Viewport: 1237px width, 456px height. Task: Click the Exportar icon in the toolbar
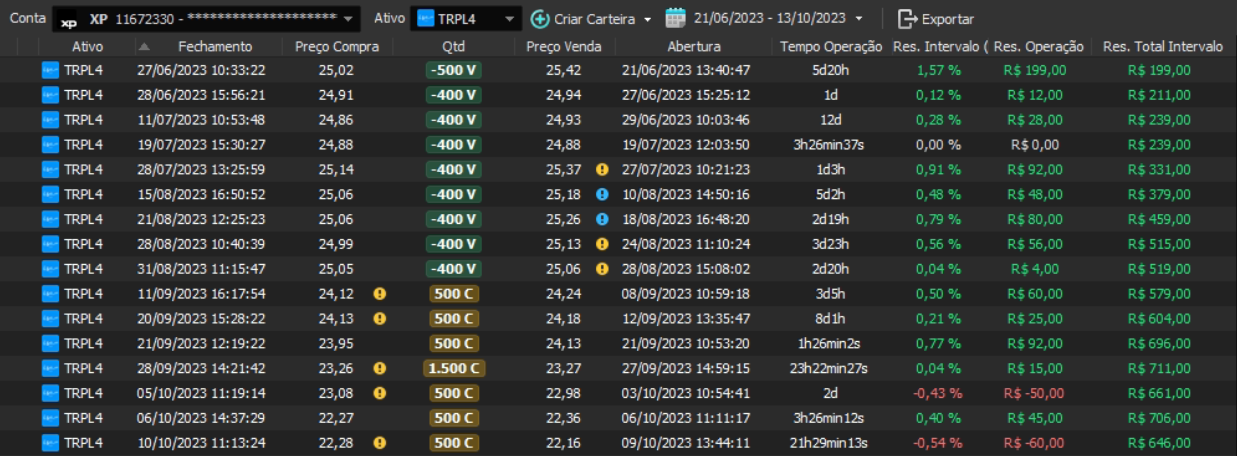(907, 19)
